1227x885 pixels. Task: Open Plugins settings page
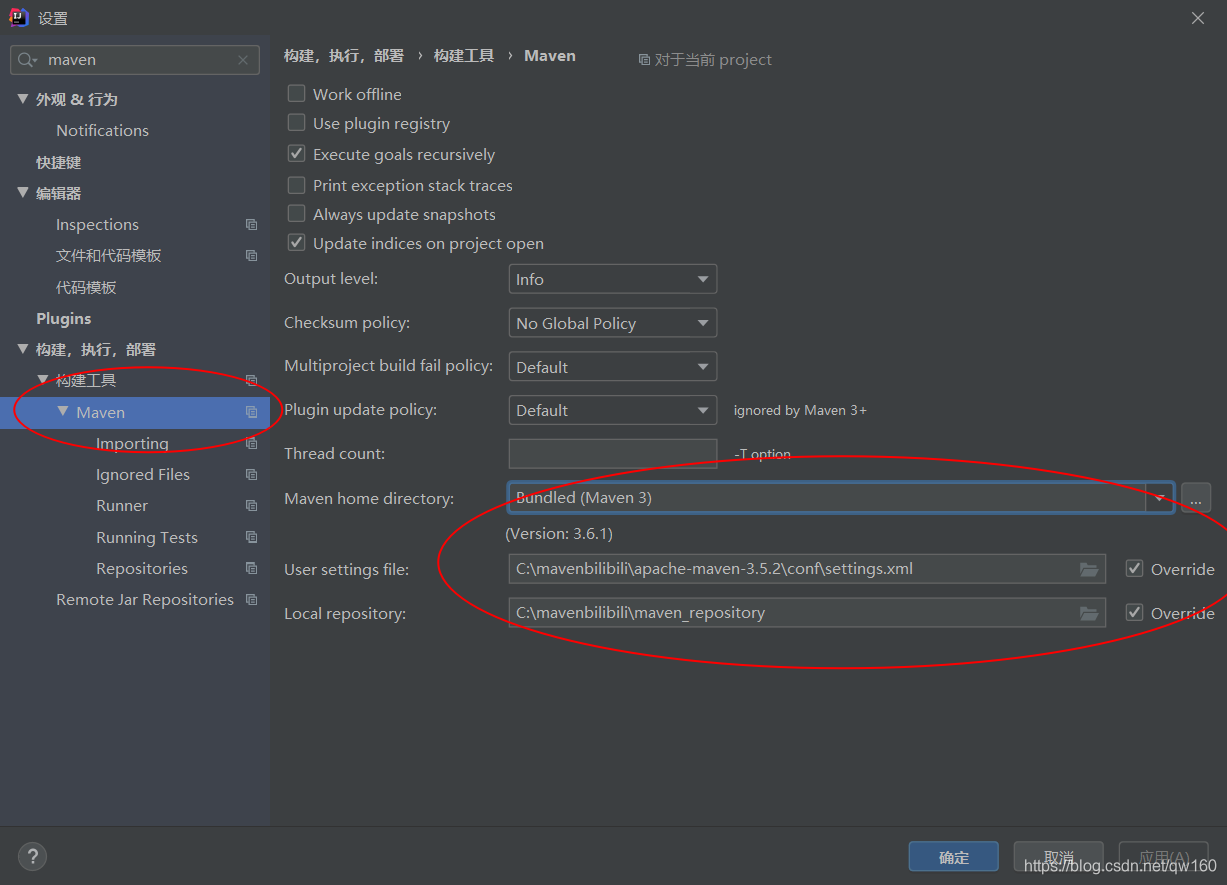[x=63, y=318]
